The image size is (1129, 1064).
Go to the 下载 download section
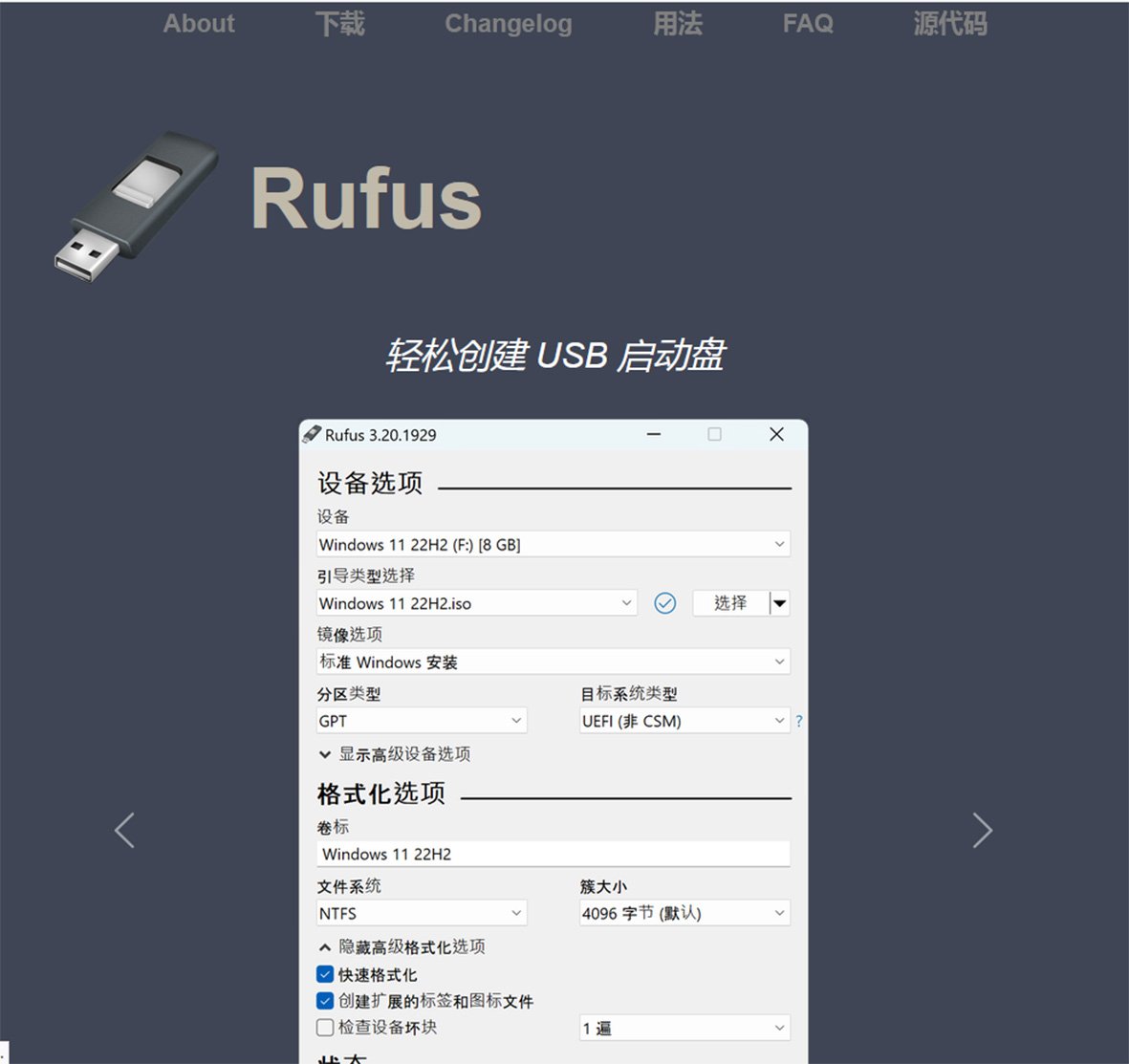click(340, 24)
